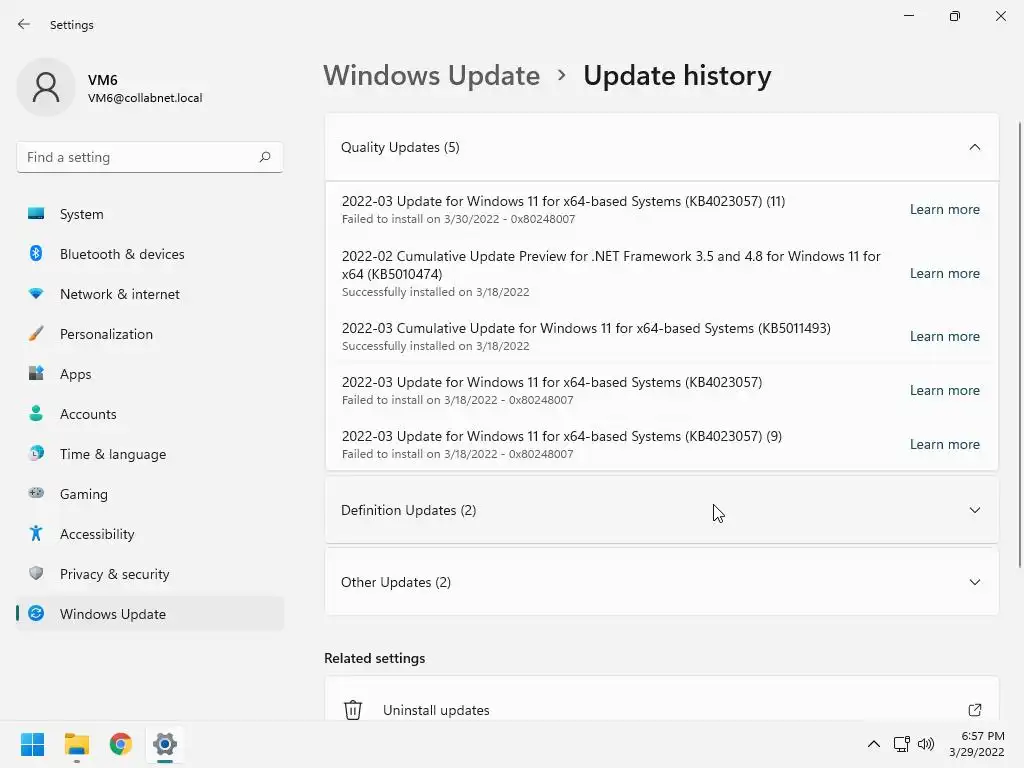Open the network tray icon
1024x768 pixels.
[901, 744]
